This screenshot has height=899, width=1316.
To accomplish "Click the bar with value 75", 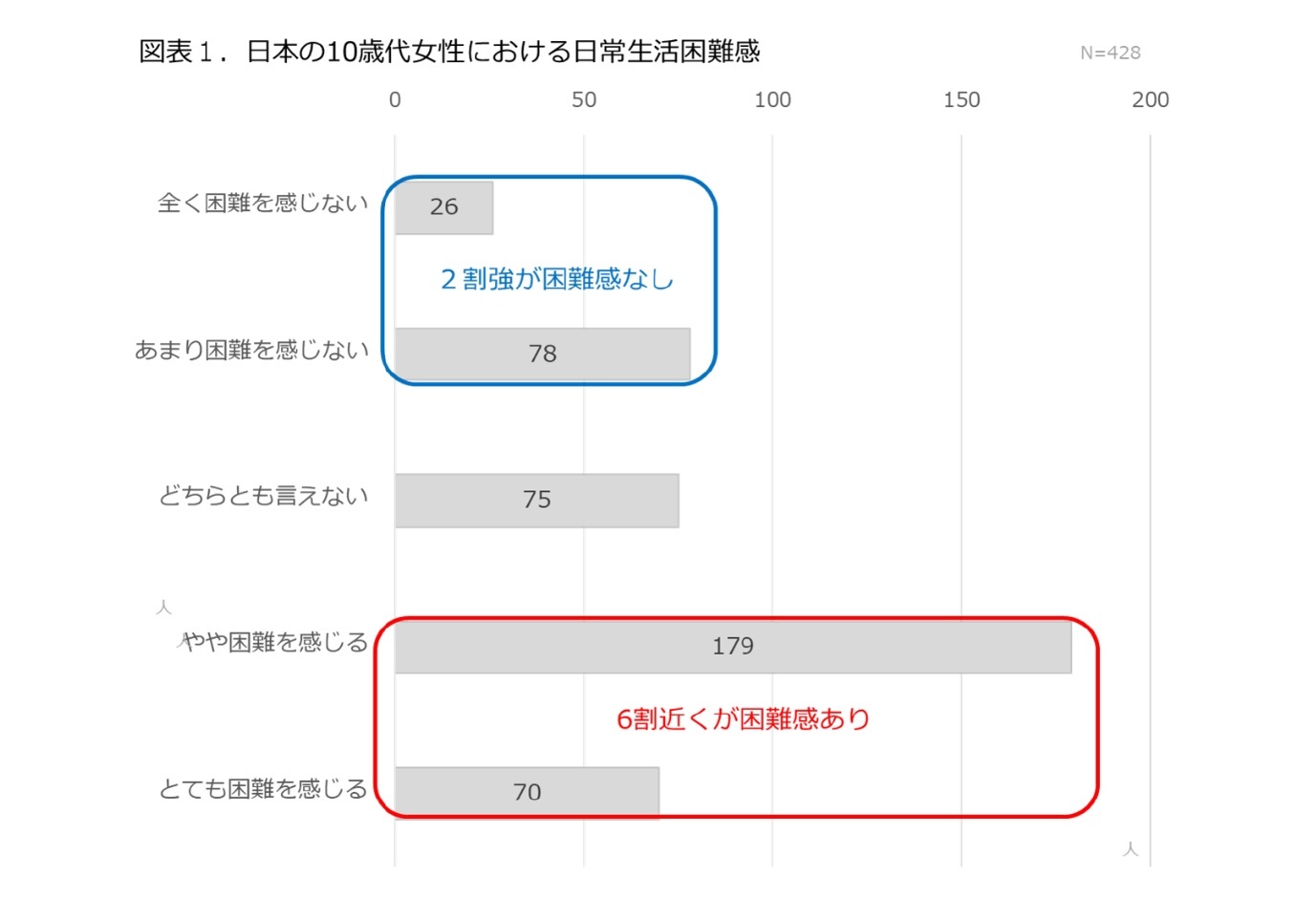I will [x=536, y=501].
